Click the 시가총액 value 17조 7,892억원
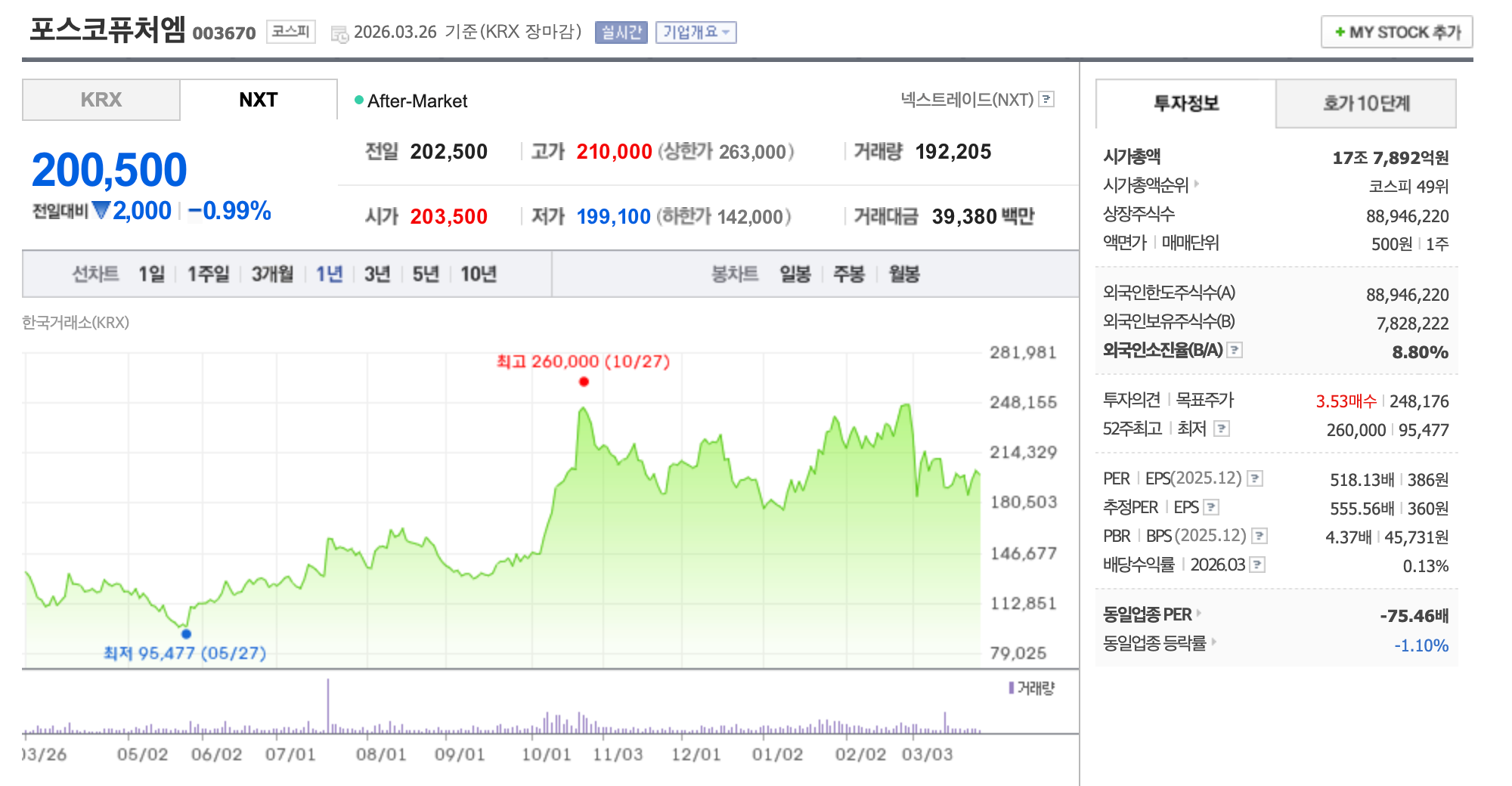This screenshot has width=1512, height=786. point(1390,158)
